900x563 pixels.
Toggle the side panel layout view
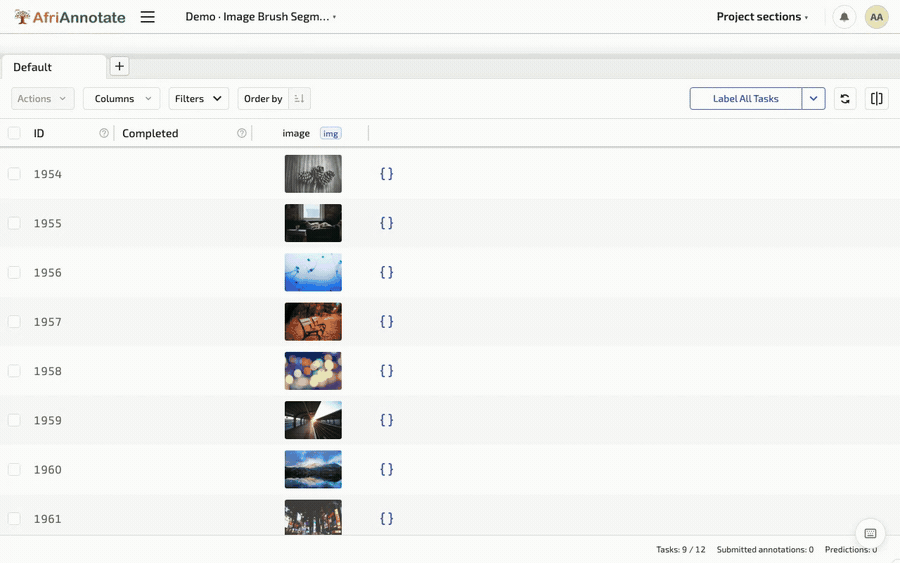pos(876,99)
